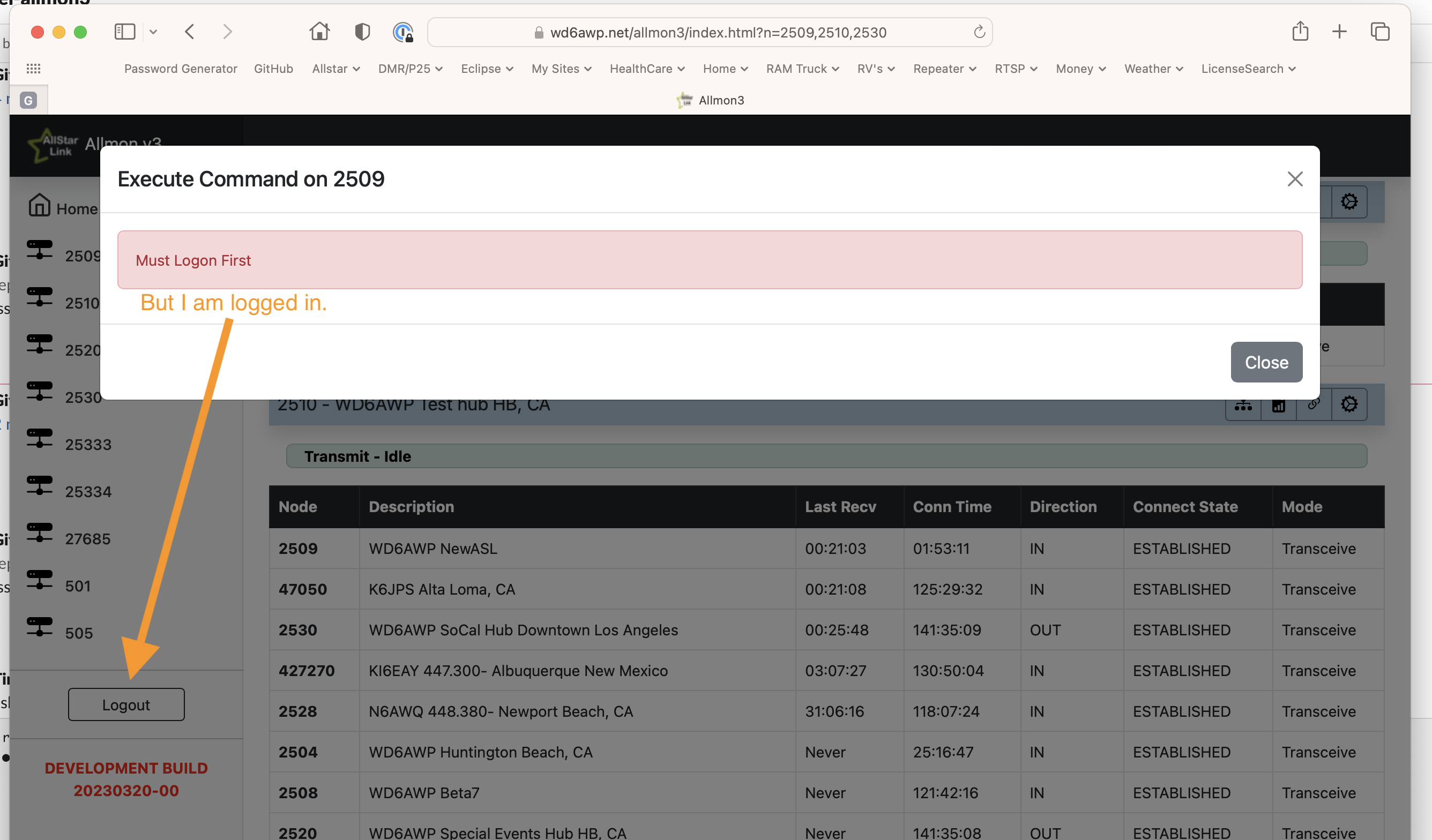Click the Password Generator bookmark
The width and height of the screenshot is (1432, 840).
click(181, 68)
